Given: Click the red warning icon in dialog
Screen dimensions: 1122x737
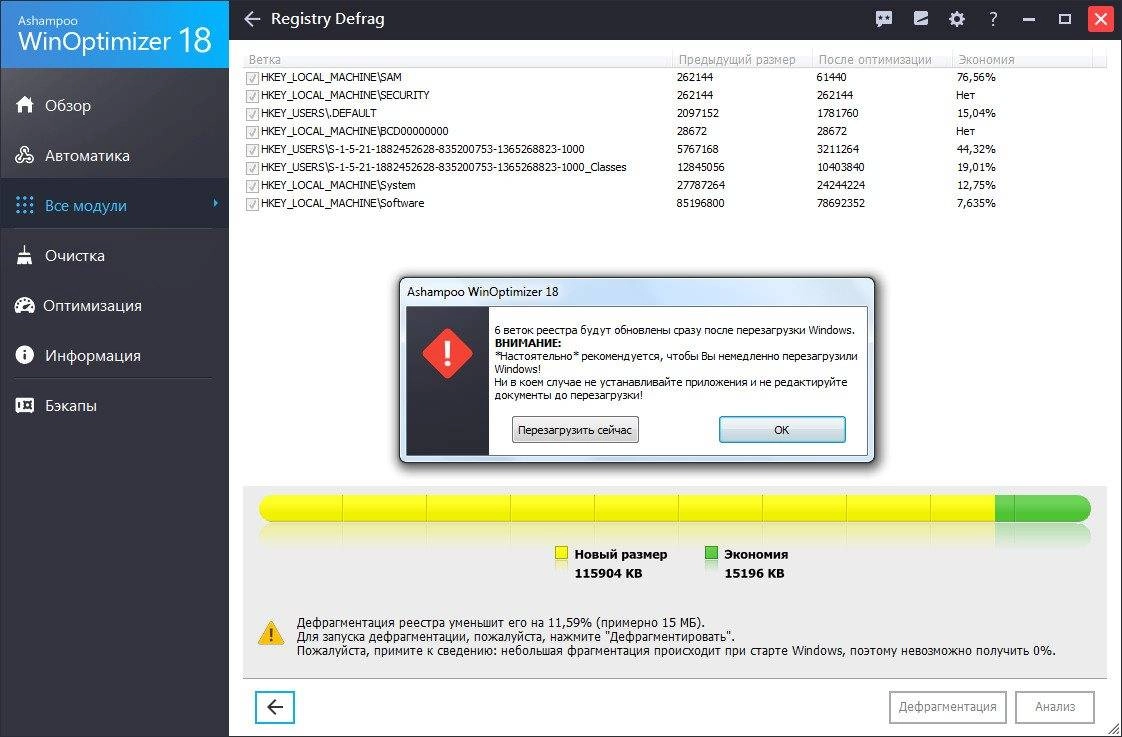Looking at the screenshot, I should 447,353.
